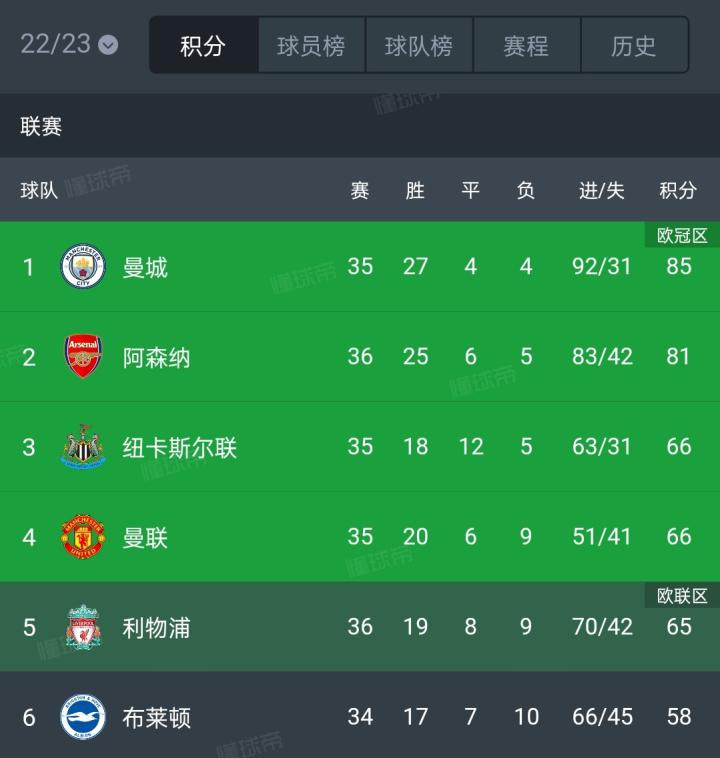Image resolution: width=720 pixels, height=758 pixels.
Task: Click the Manchester City club crest
Action: pos(83,267)
